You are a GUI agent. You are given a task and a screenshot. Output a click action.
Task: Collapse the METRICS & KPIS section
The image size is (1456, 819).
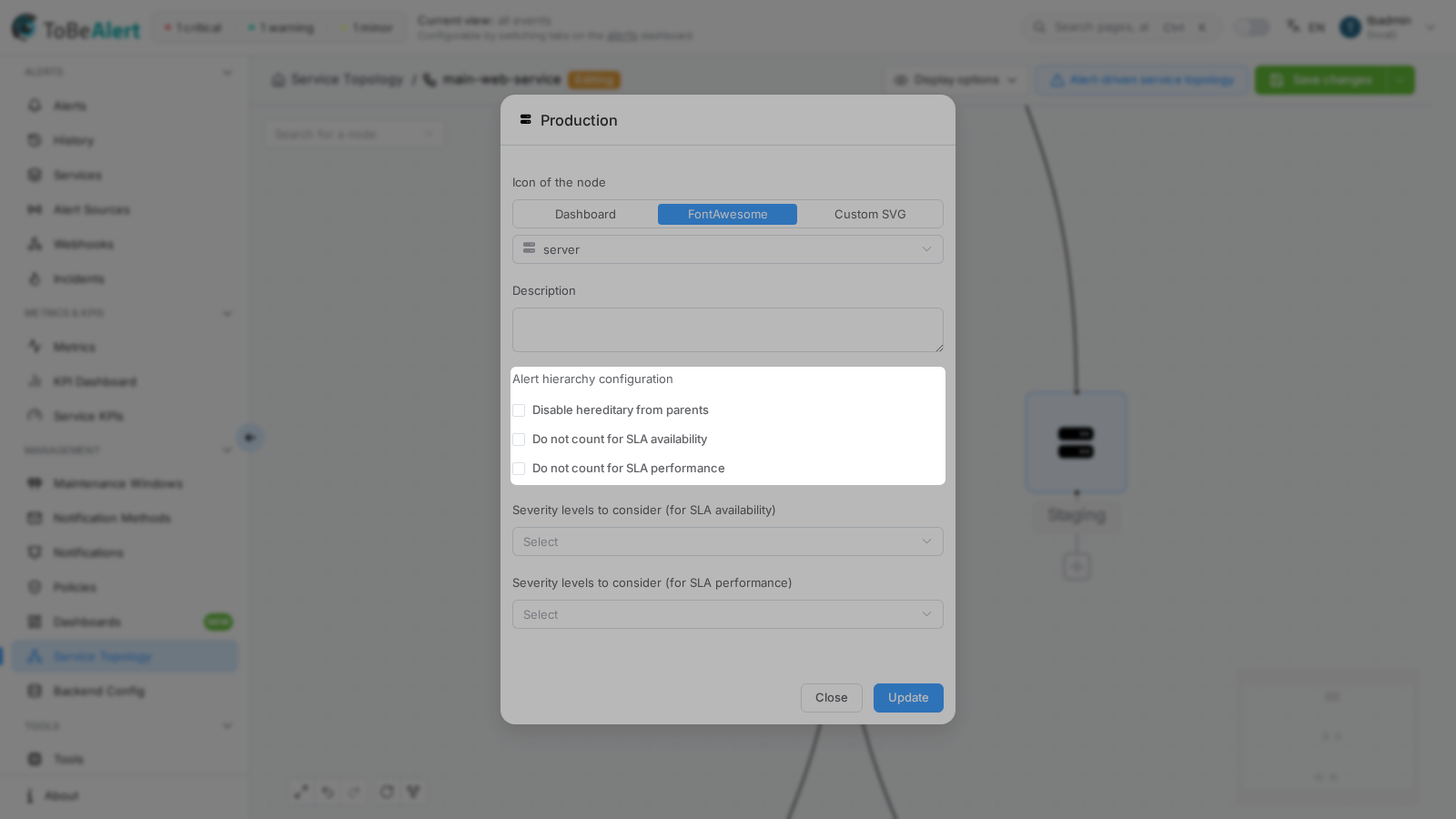point(227,313)
